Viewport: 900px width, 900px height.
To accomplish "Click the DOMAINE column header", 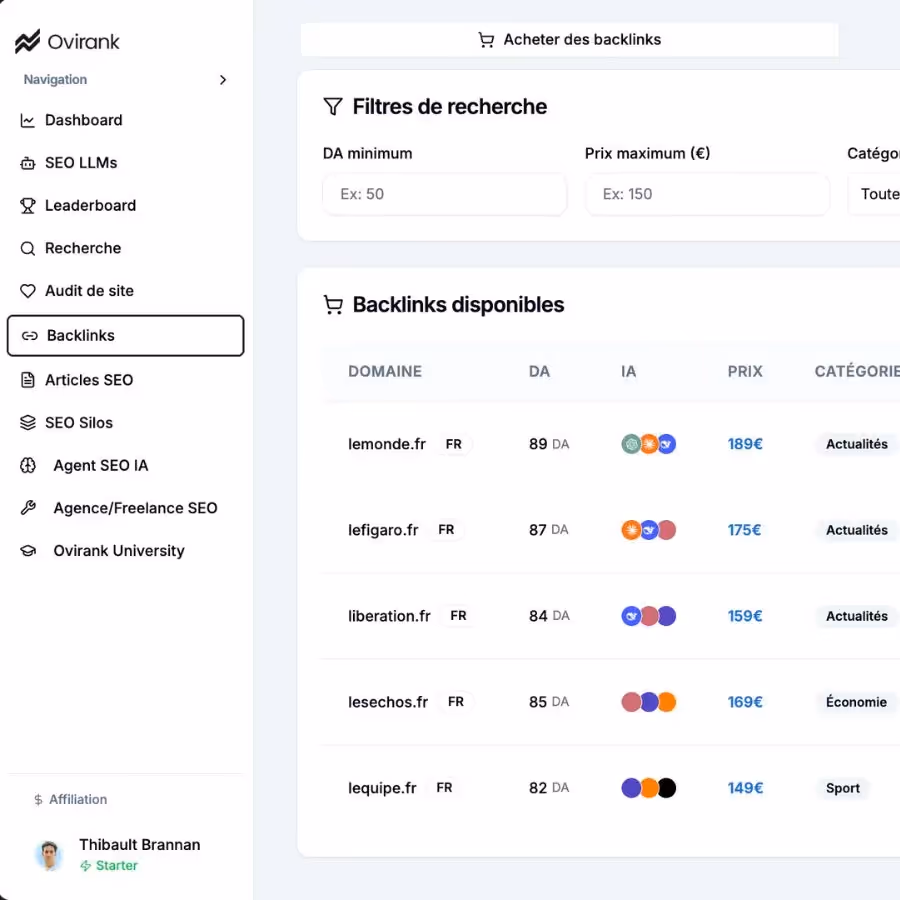I will pyautogui.click(x=385, y=371).
